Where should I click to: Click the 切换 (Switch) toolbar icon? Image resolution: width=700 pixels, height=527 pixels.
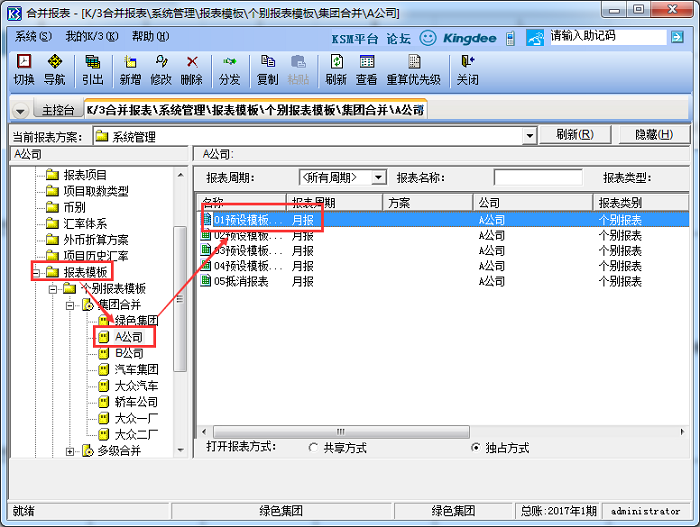24,69
